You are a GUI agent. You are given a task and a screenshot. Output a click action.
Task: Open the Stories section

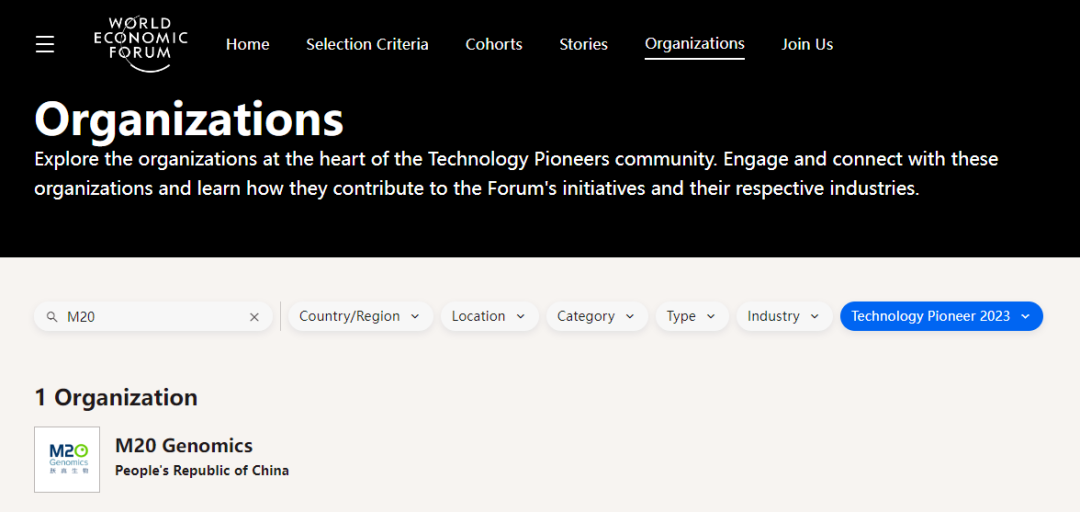583,45
